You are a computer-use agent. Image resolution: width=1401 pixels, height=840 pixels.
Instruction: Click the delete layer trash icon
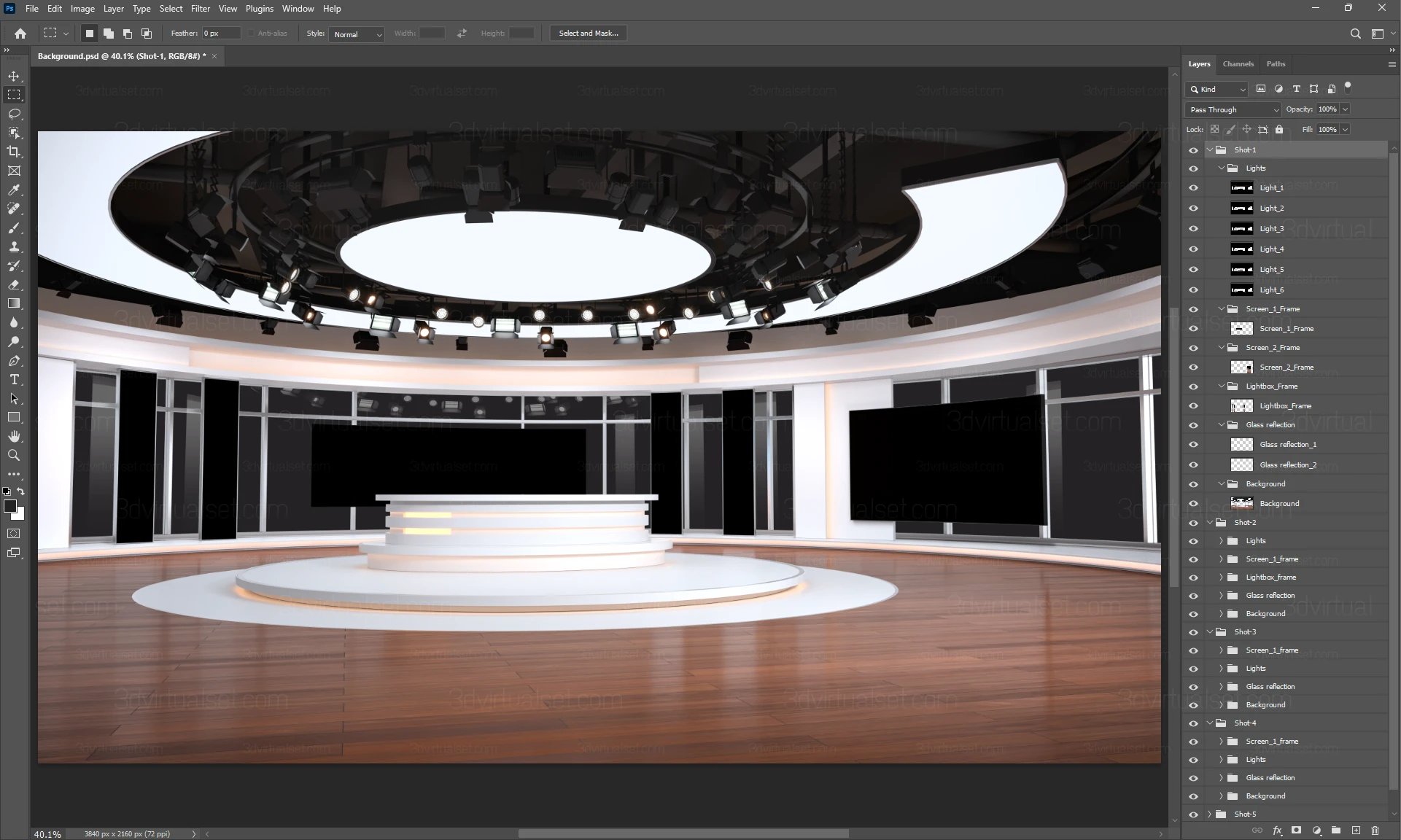1375,830
